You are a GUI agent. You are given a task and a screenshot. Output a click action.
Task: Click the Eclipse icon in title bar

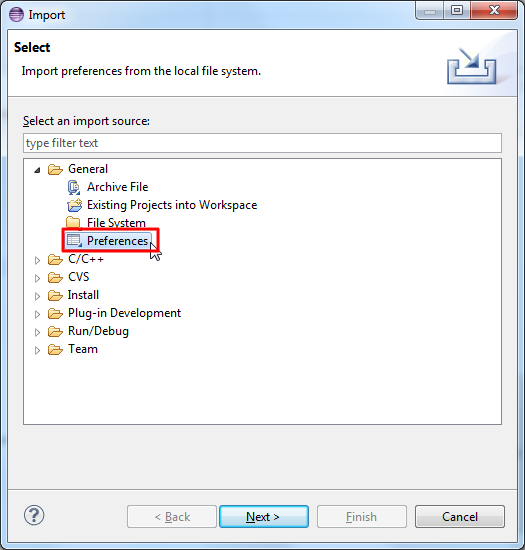[16, 15]
